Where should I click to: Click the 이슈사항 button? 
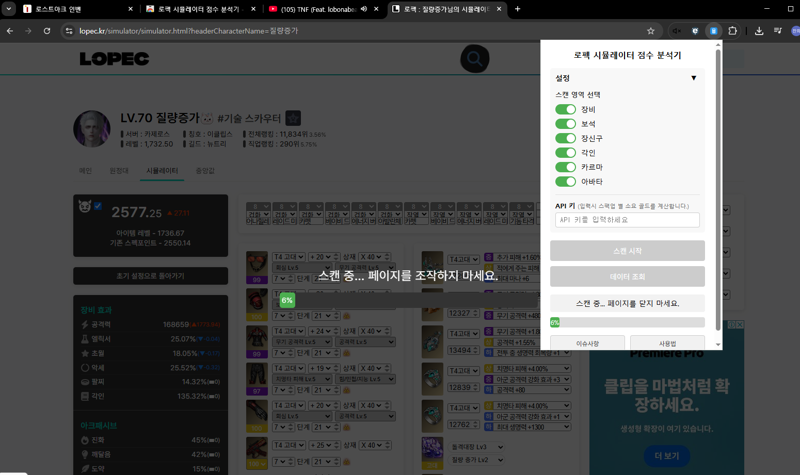587,343
